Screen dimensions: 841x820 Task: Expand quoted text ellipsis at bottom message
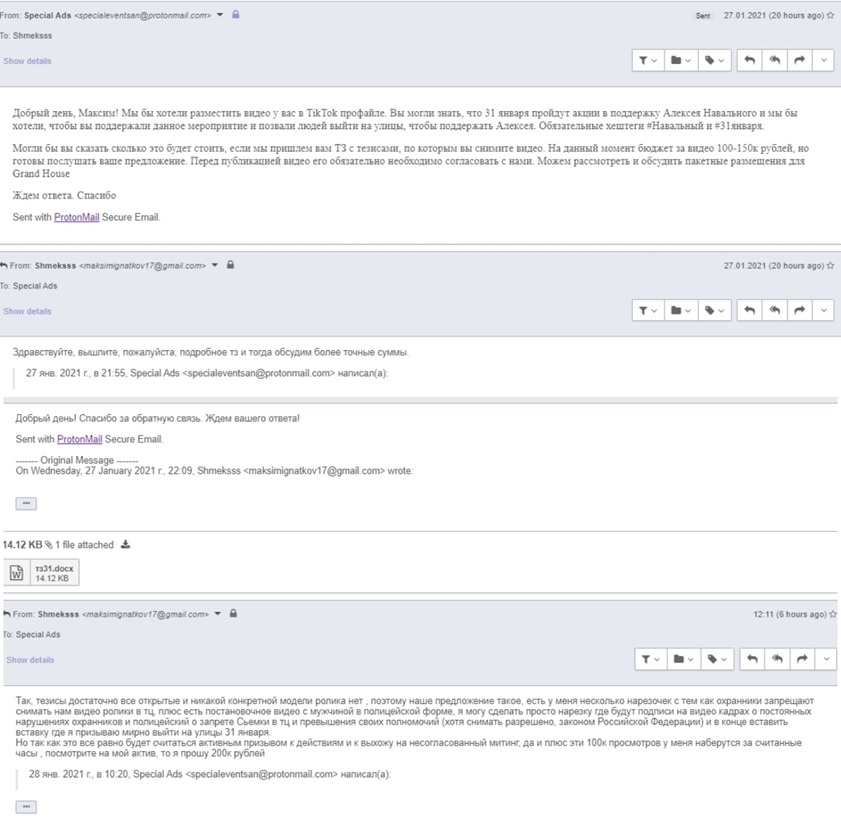point(26,807)
